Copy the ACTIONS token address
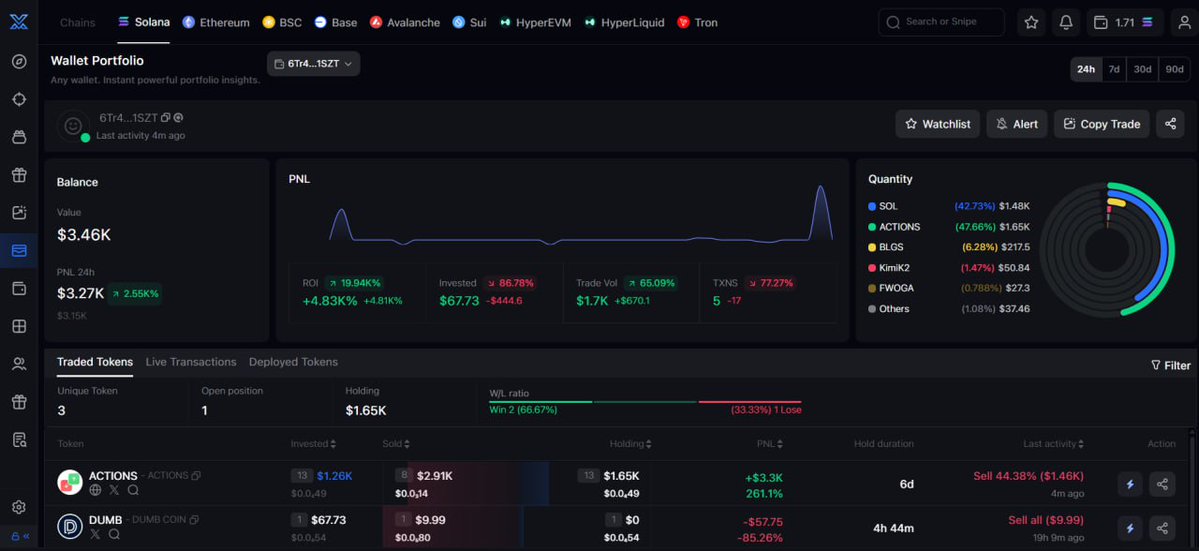 point(197,475)
